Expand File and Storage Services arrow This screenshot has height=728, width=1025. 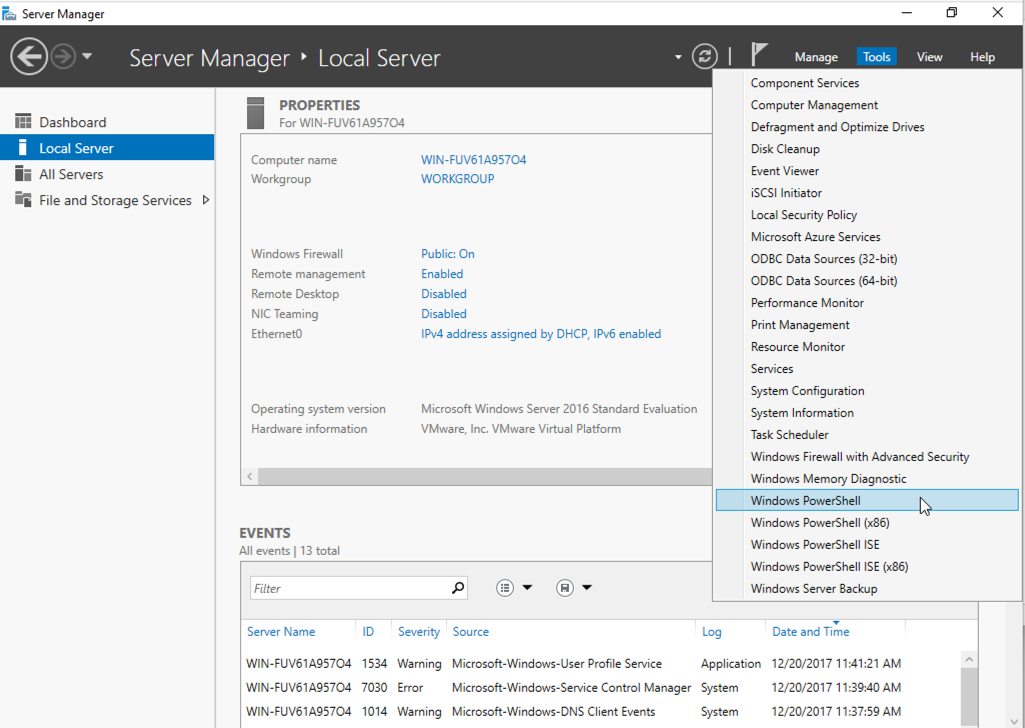pos(206,200)
